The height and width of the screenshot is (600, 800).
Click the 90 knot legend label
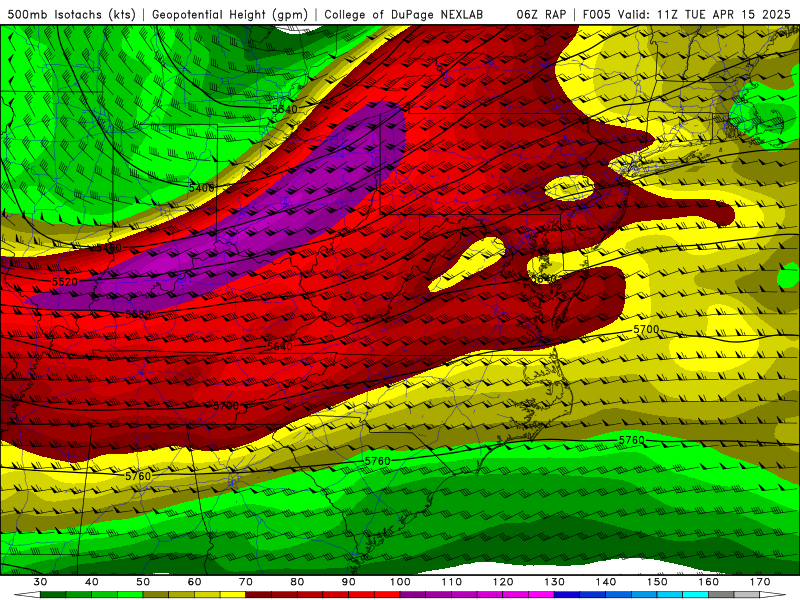click(349, 582)
